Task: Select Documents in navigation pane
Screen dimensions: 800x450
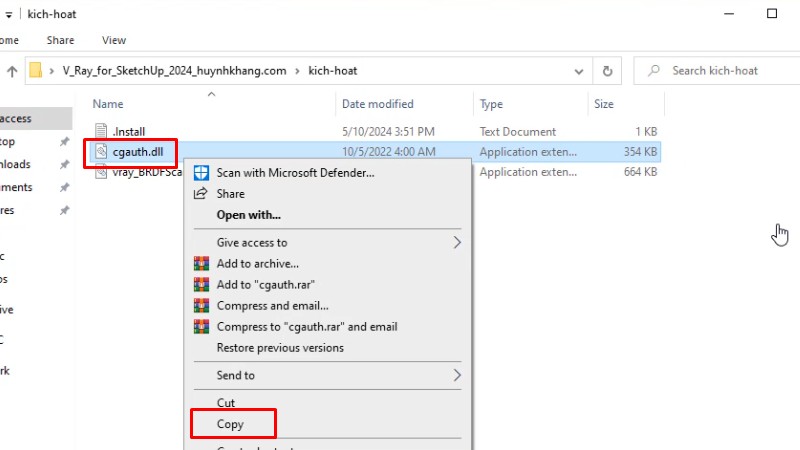Action: [x=16, y=187]
